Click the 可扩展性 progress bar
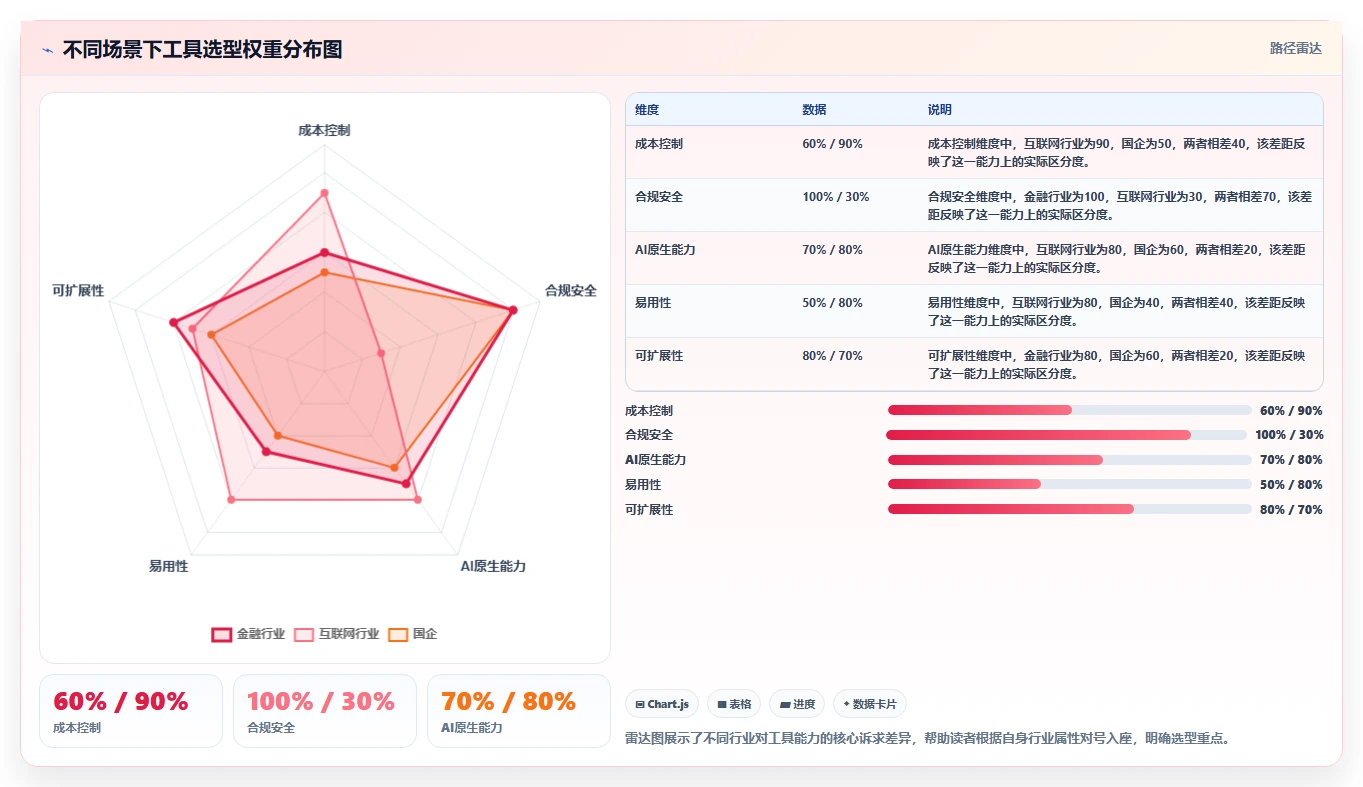 pos(1069,509)
